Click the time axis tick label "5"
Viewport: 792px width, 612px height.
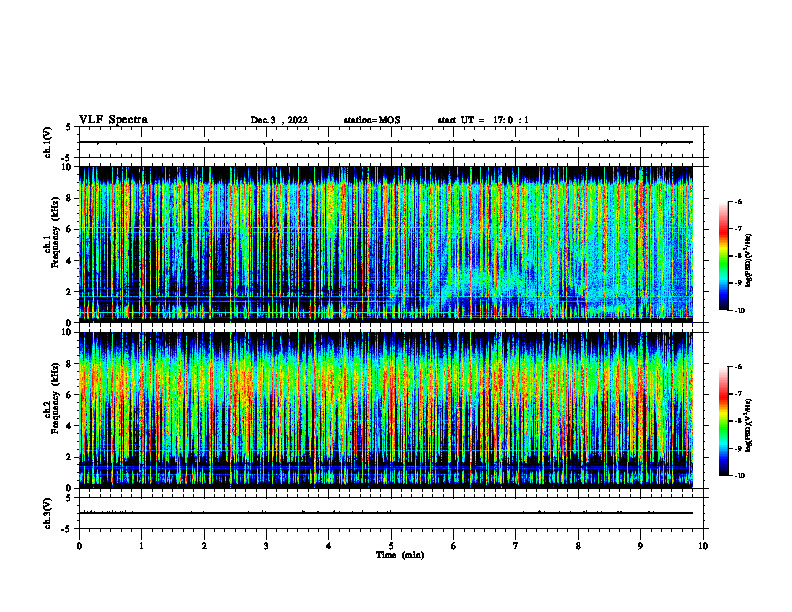point(391,546)
